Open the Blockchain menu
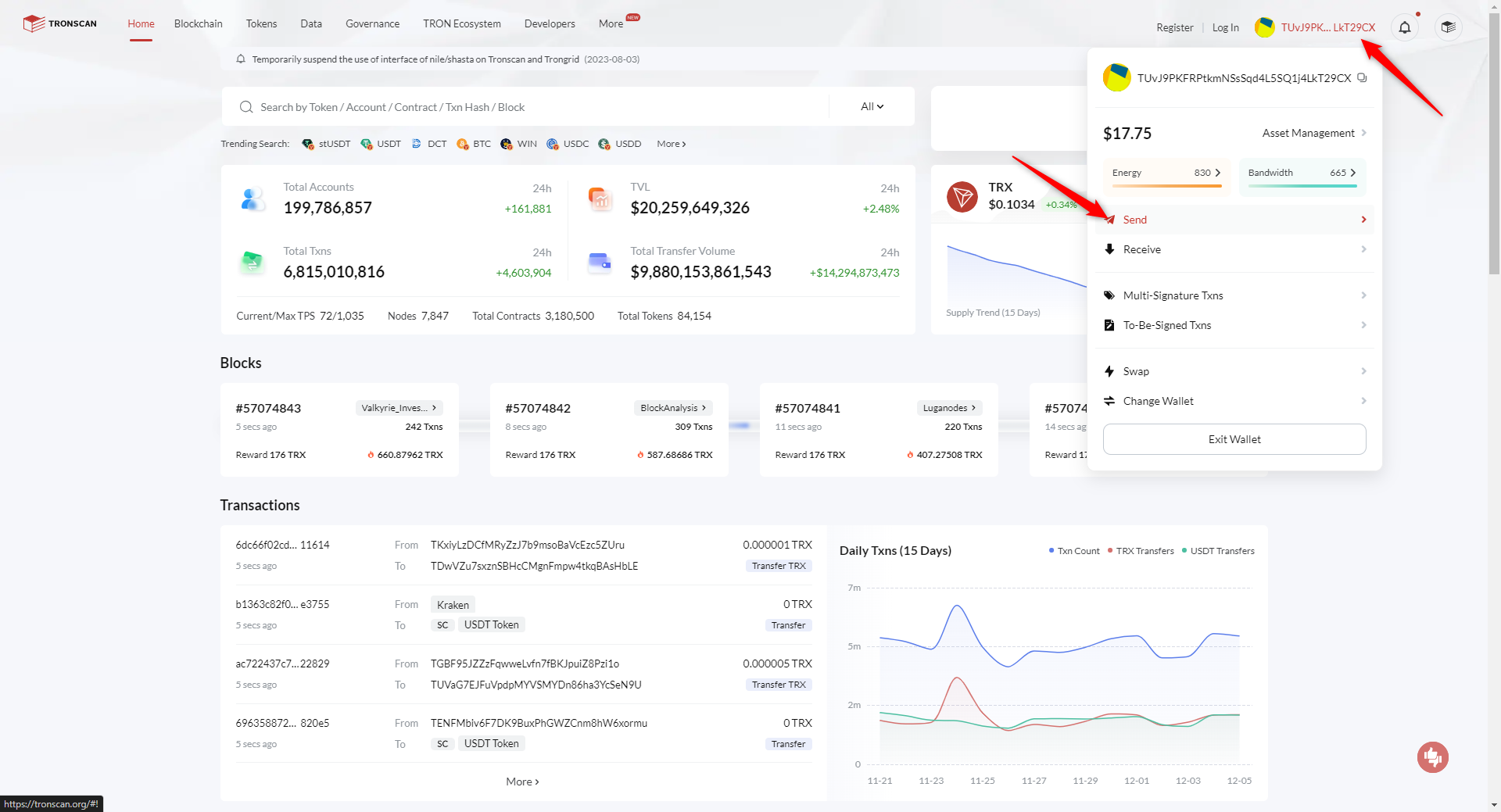 [198, 23]
